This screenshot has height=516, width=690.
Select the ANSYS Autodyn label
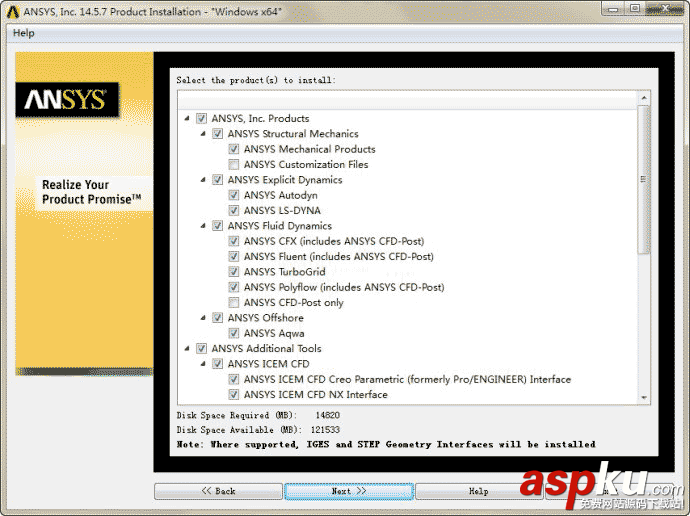(281, 195)
